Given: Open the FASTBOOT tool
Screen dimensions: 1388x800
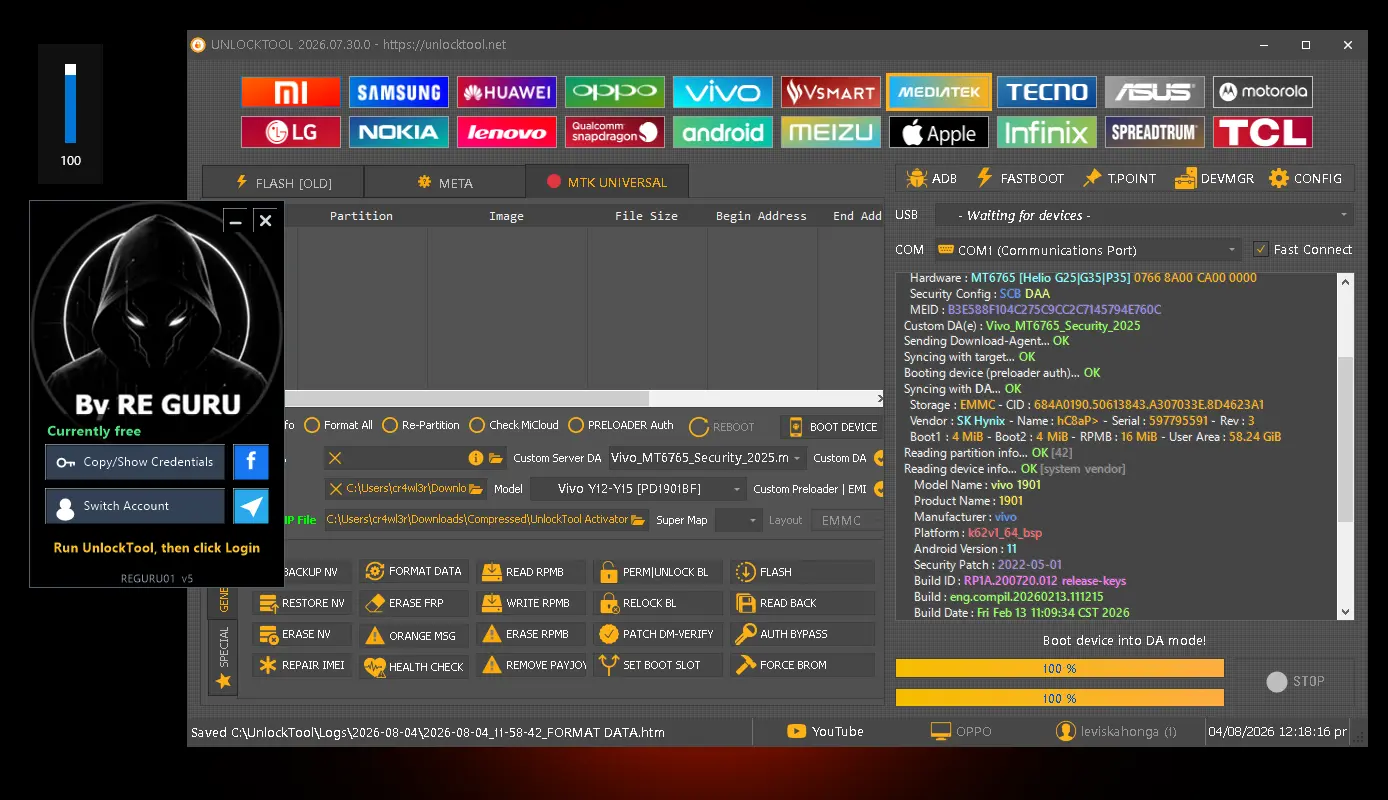Looking at the screenshot, I should [x=1019, y=178].
